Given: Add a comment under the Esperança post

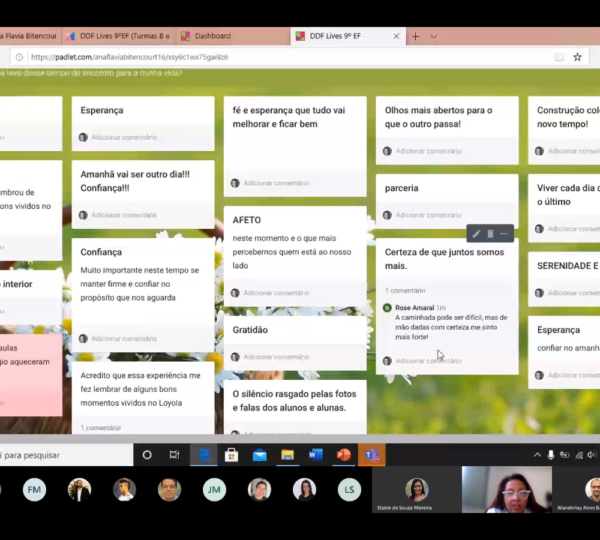Looking at the screenshot, I should pyautogui.click(x=125, y=137).
